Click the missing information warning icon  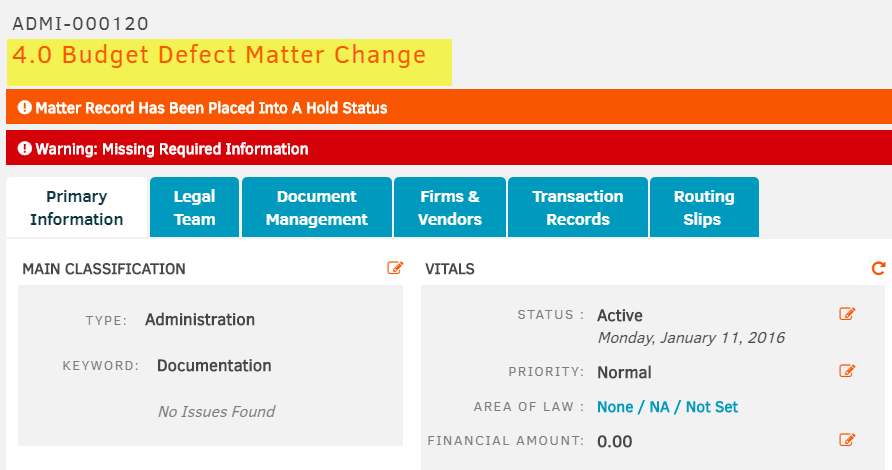click(x=24, y=149)
